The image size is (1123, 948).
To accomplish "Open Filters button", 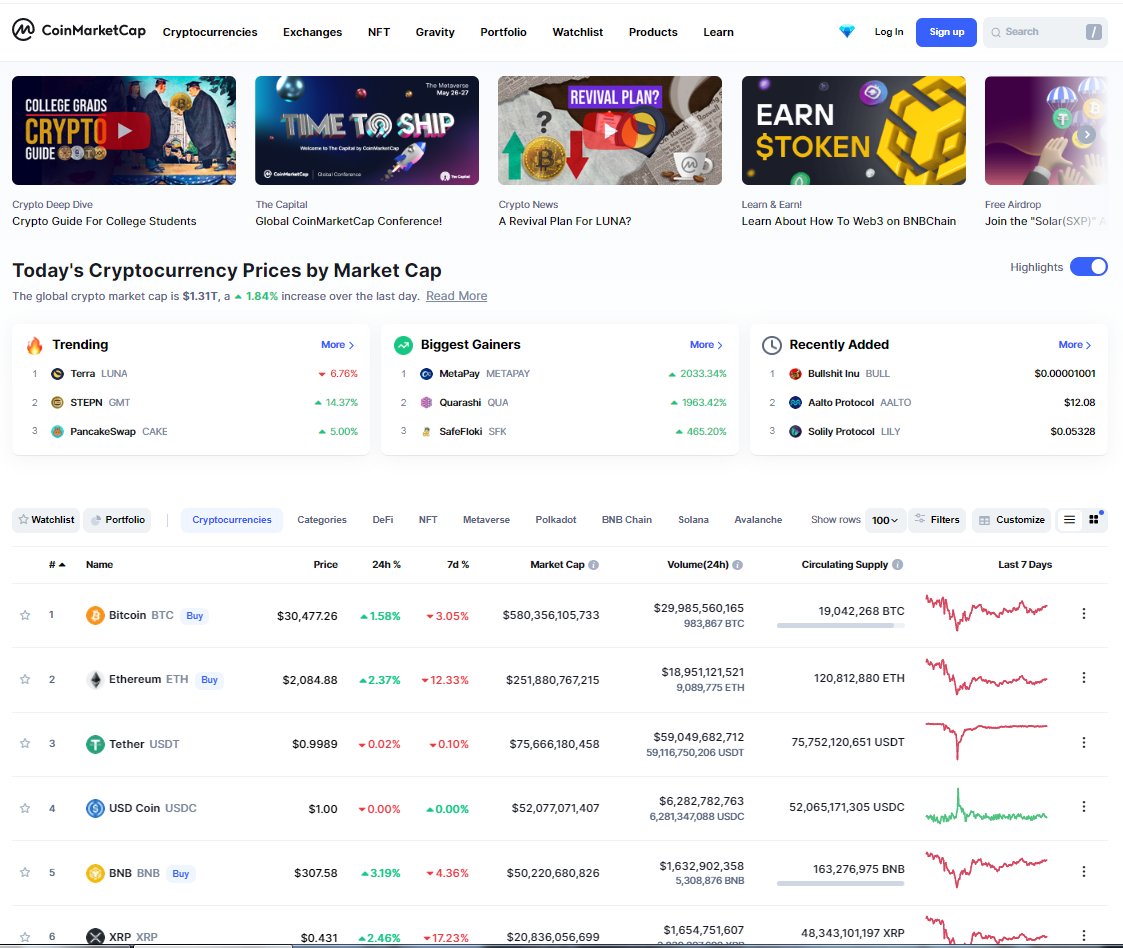I will pyautogui.click(x=938, y=520).
